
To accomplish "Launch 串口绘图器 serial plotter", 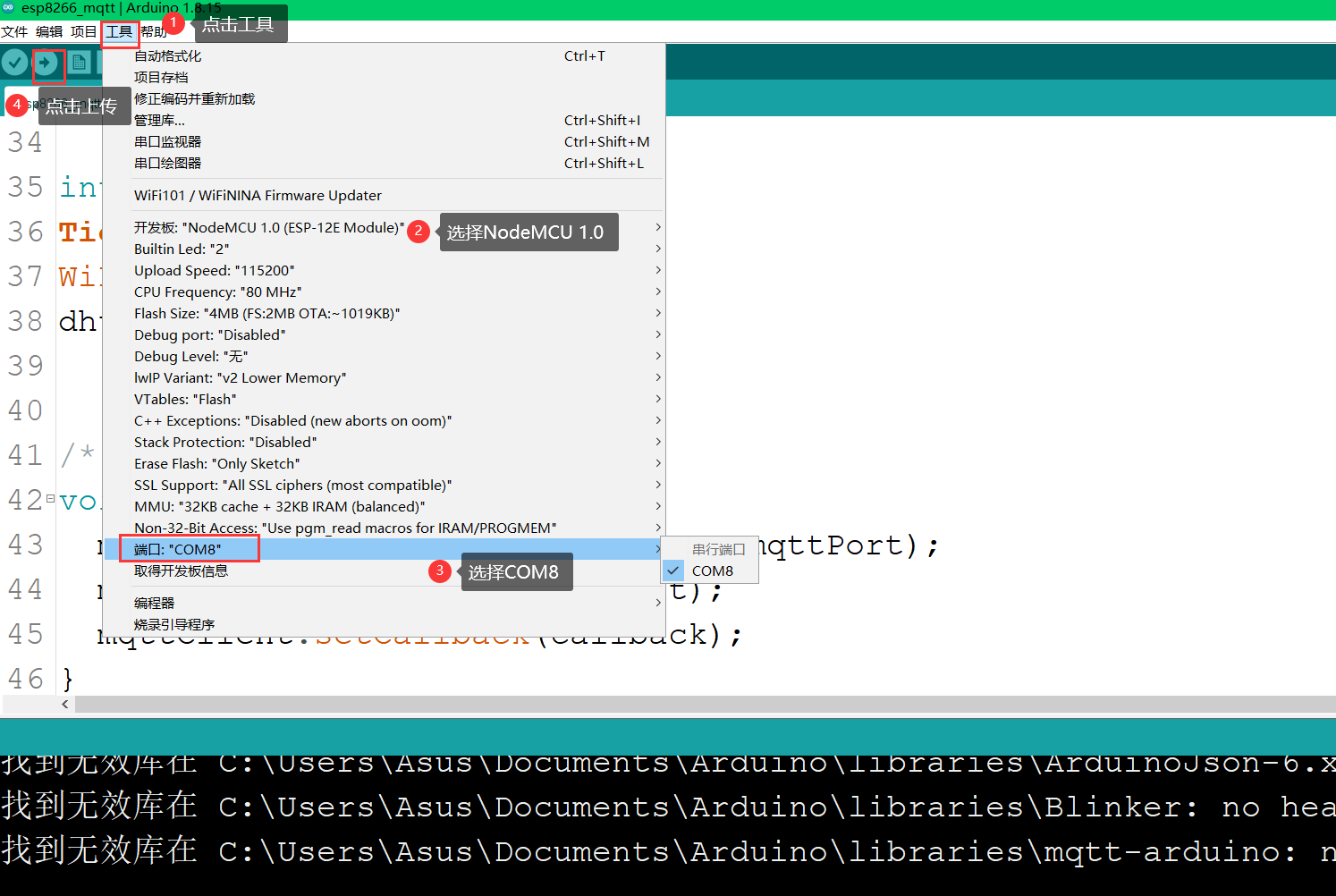I will tap(385, 164).
